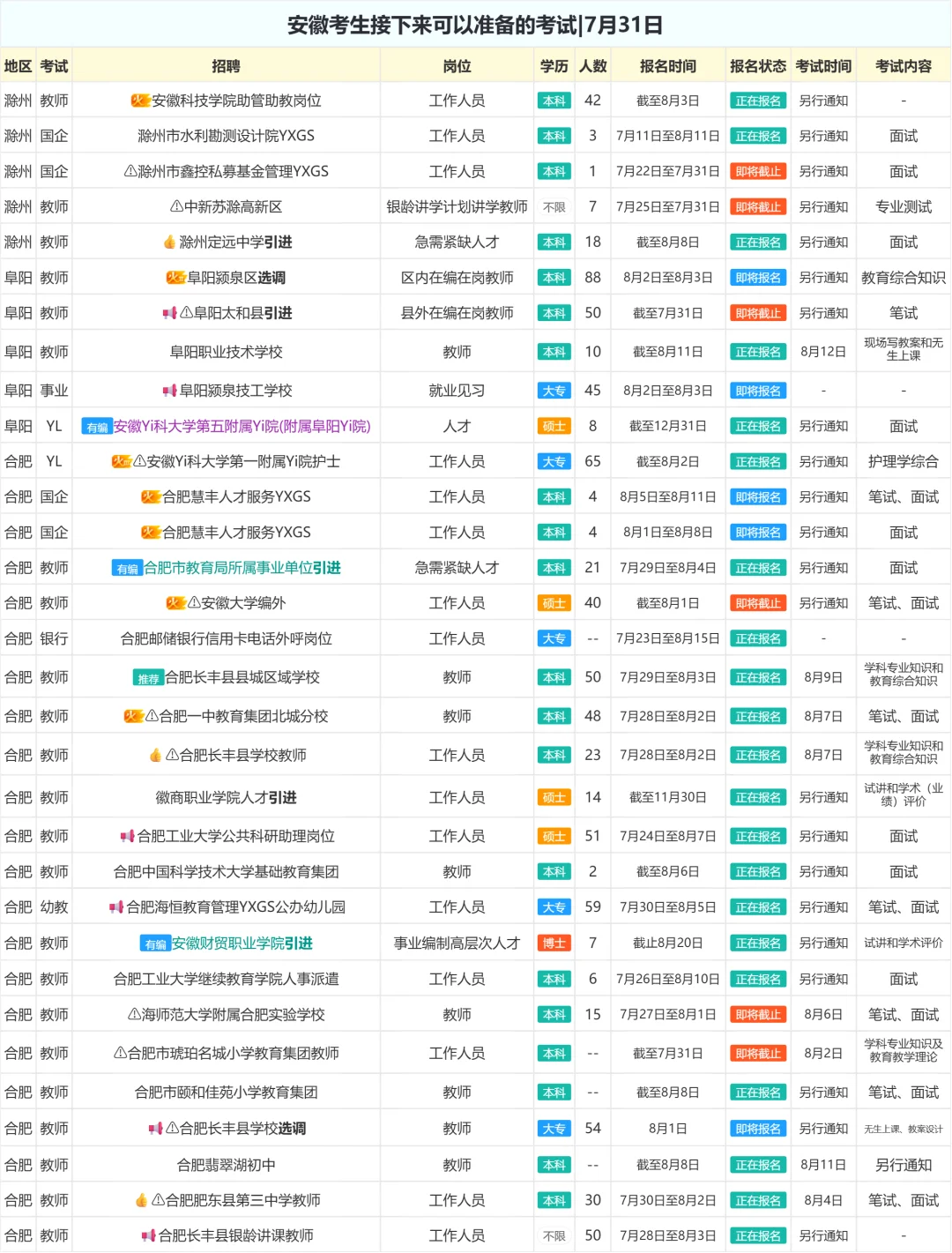Viewport: 952px width, 1253px height.
Task: Select 合肥市颐和佳苑小学教育集团 posting
Action: point(227,1093)
